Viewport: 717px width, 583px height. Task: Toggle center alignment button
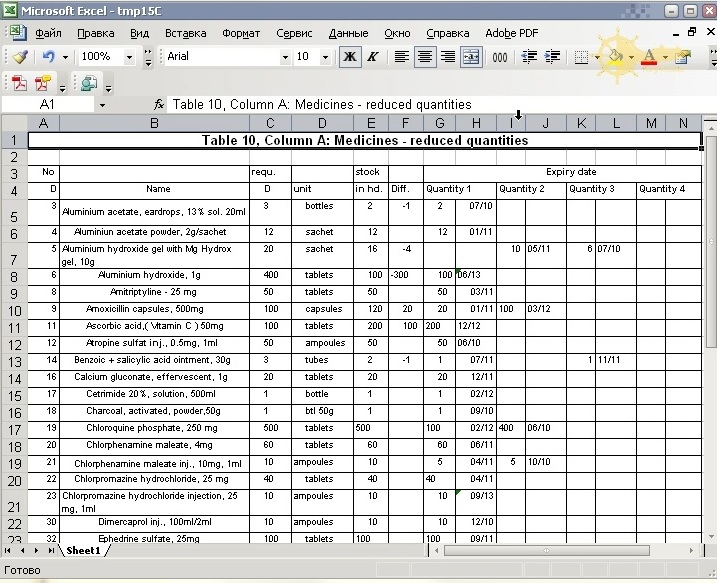[x=425, y=57]
